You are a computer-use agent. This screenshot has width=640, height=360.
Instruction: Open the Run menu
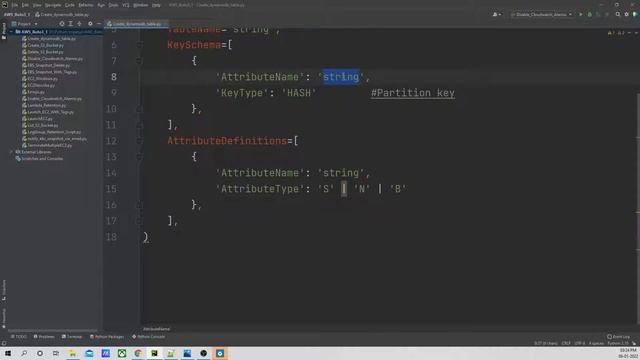point(101,5)
